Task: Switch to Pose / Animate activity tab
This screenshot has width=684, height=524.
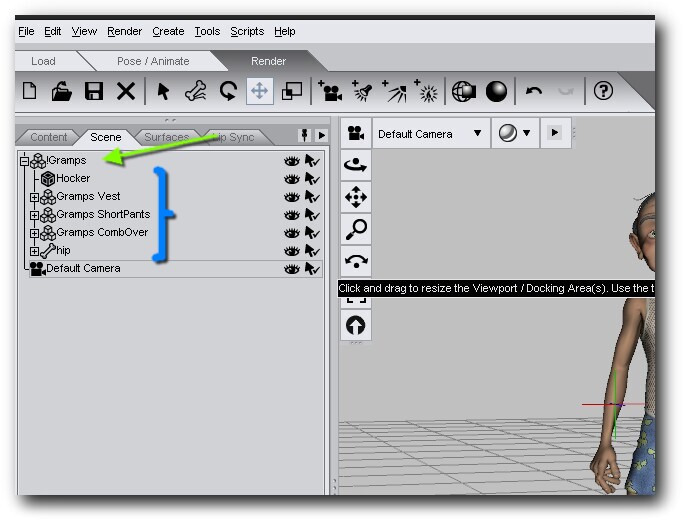Action: pyautogui.click(x=153, y=61)
